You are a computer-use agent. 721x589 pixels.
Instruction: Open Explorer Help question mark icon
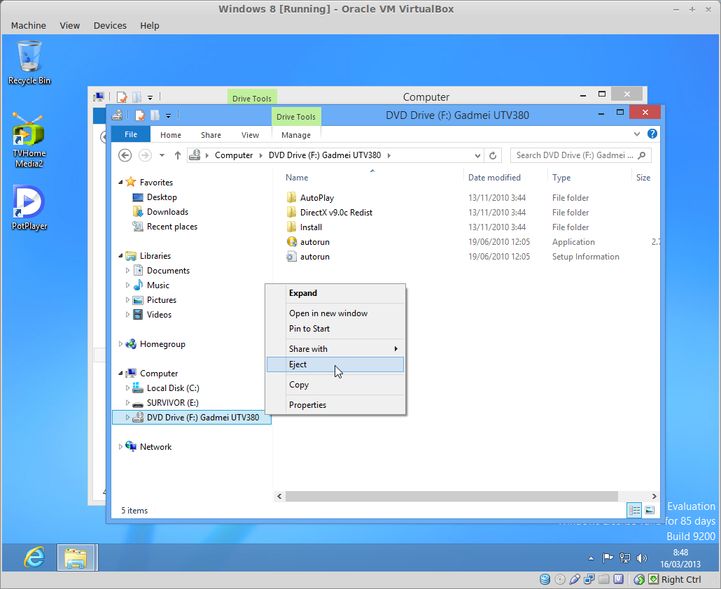[x=652, y=134]
